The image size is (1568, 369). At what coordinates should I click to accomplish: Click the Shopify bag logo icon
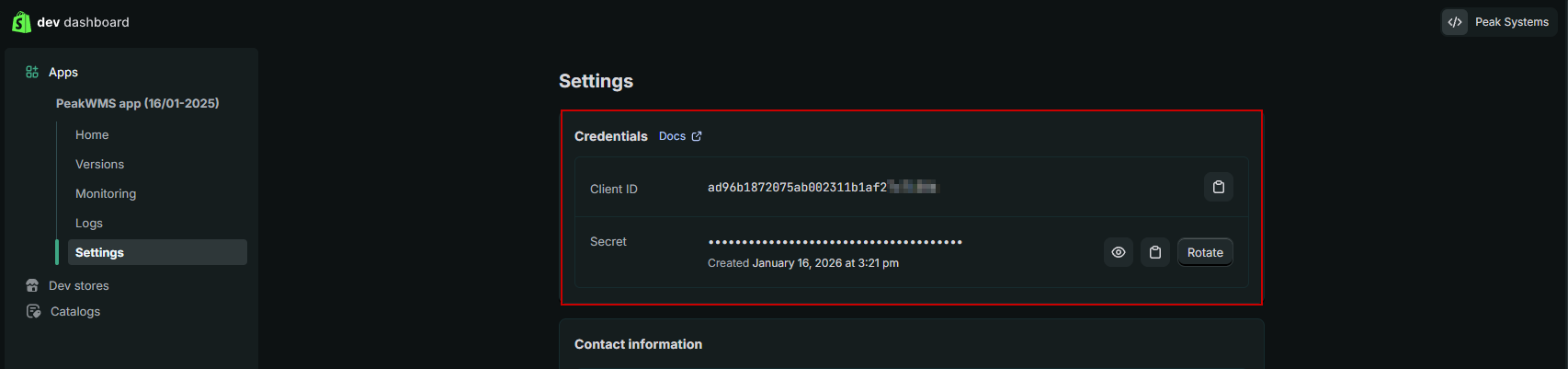pyautogui.click(x=21, y=22)
